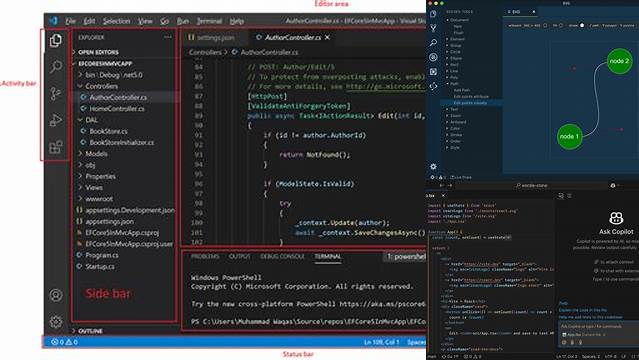
Task: Click Copilot icon in Copilot window title bar
Action: (x=613, y=186)
